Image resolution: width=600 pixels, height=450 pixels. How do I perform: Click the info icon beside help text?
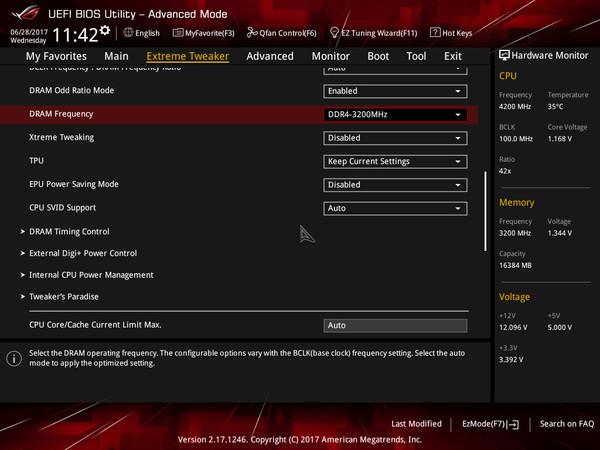pos(14,359)
